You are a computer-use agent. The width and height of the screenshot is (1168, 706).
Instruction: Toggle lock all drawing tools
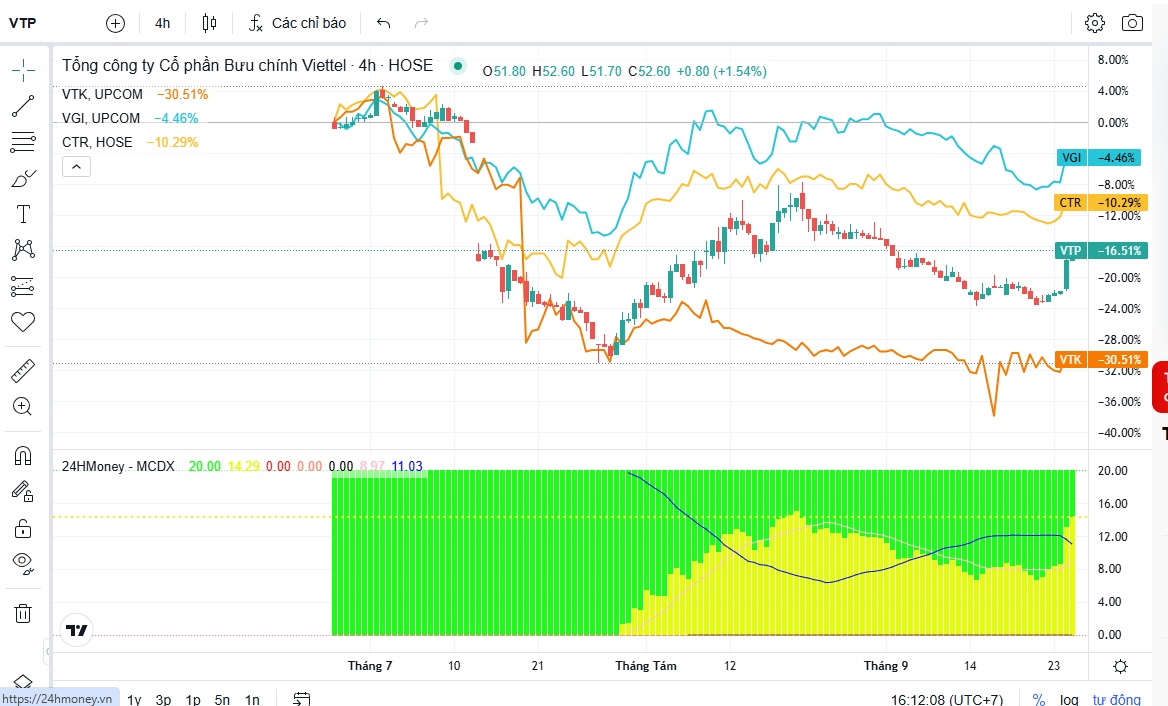tap(23, 528)
